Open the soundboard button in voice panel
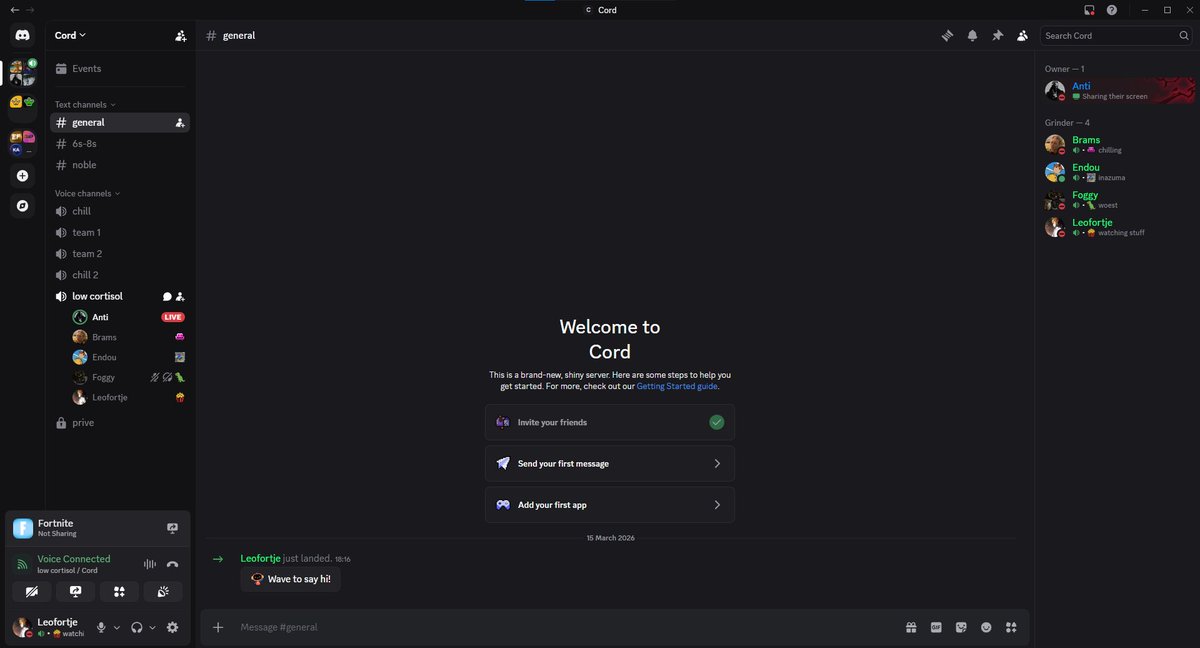1200x648 pixels. [x=163, y=592]
